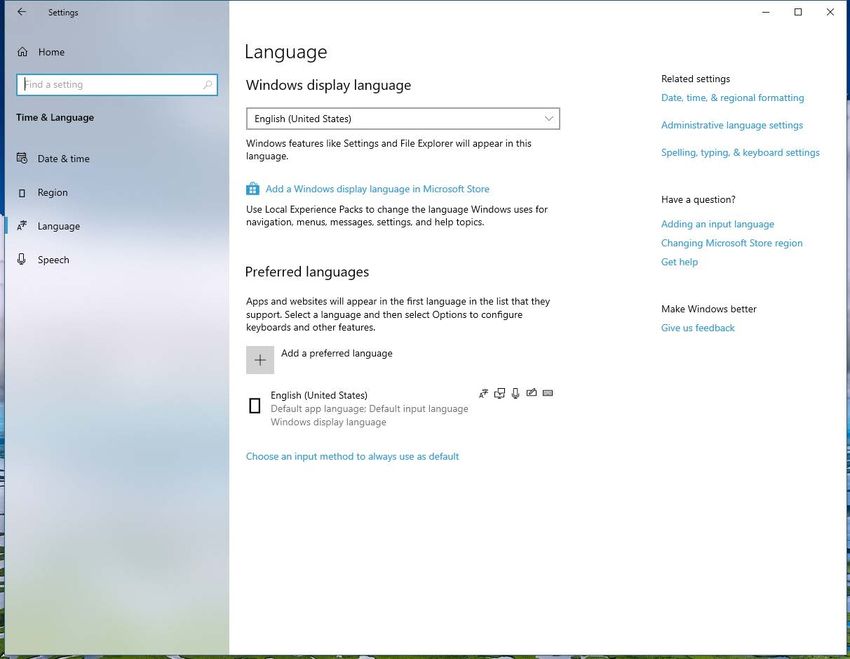Select Language in the sidebar

[116, 226]
